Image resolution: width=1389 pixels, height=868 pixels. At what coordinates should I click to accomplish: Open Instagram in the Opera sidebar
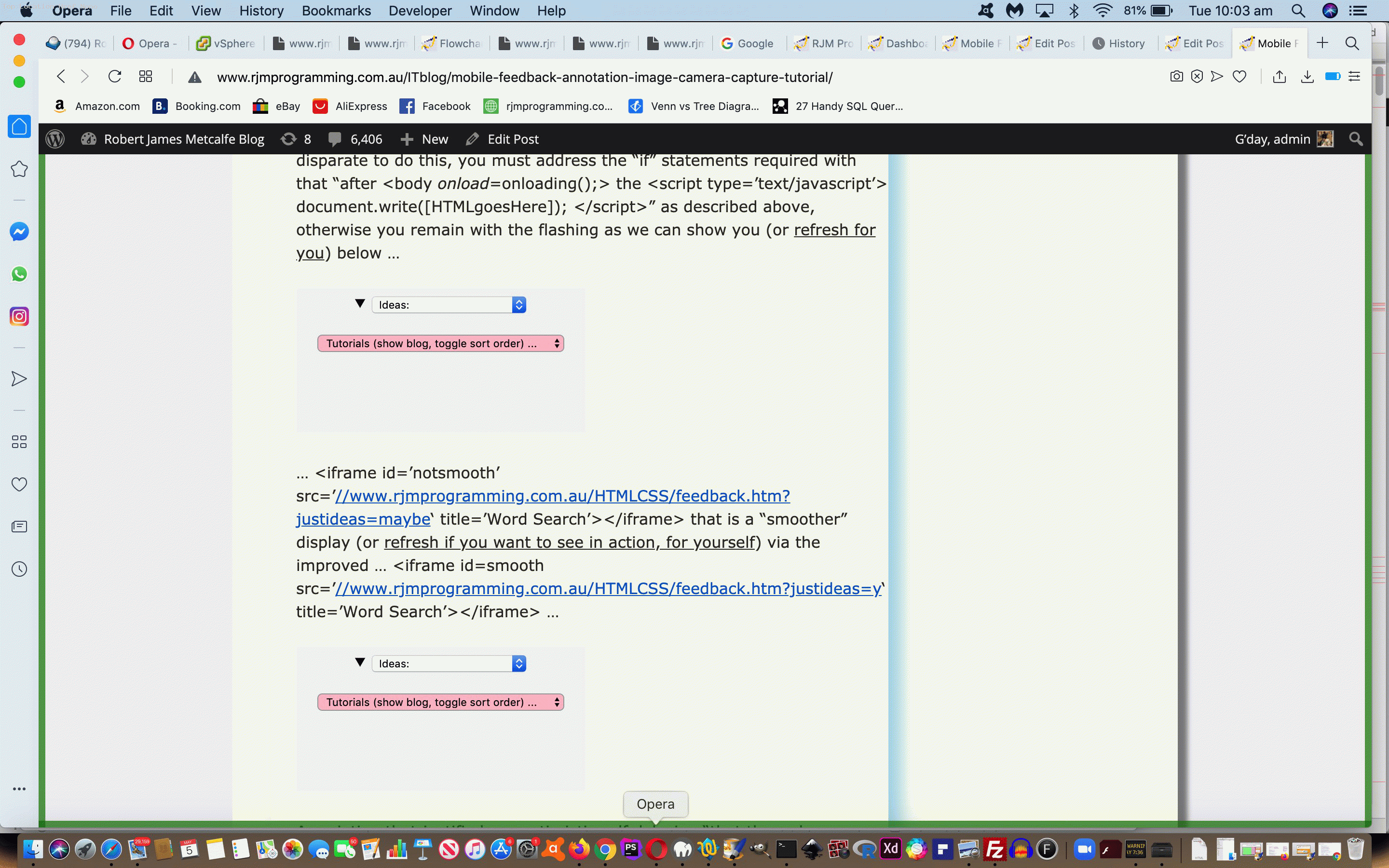pyautogui.click(x=19, y=316)
